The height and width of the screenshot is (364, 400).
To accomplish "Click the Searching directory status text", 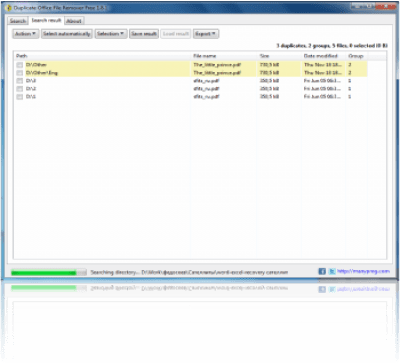I will (x=189, y=273).
